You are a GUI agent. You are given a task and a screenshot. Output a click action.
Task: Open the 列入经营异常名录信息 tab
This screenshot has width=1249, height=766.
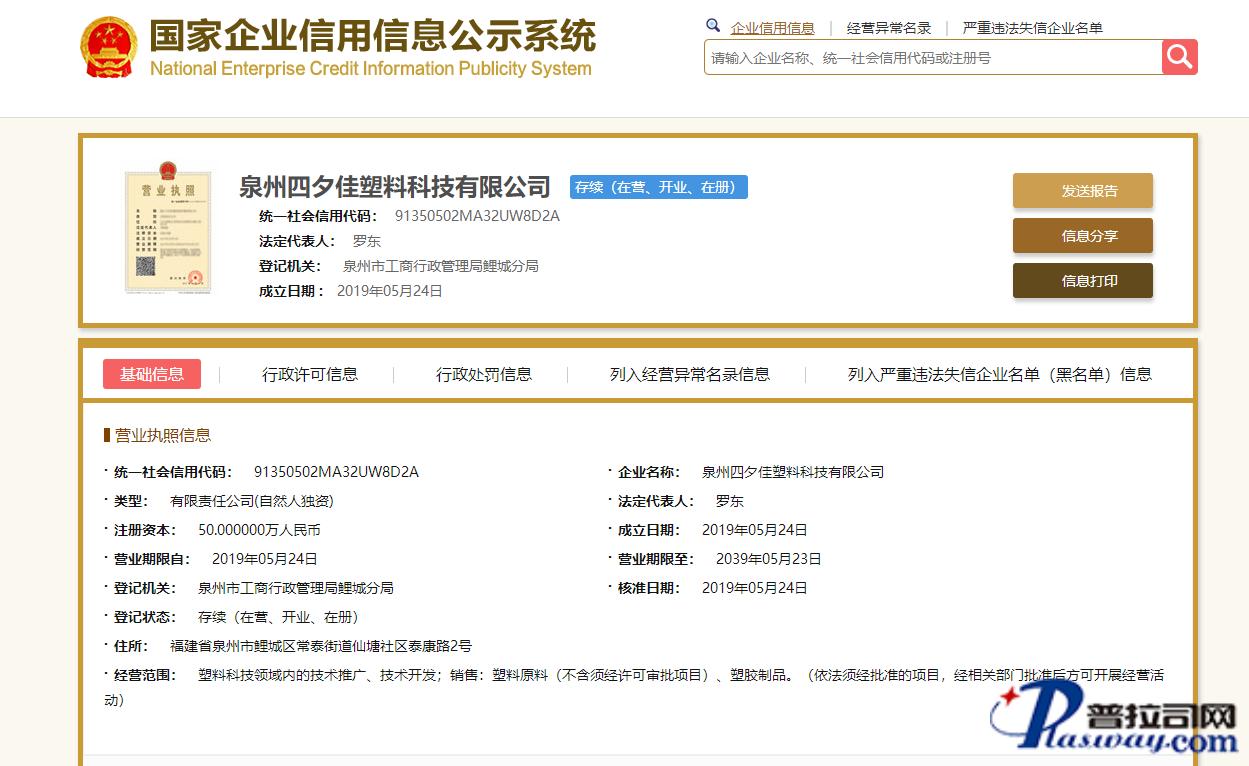[x=689, y=374]
